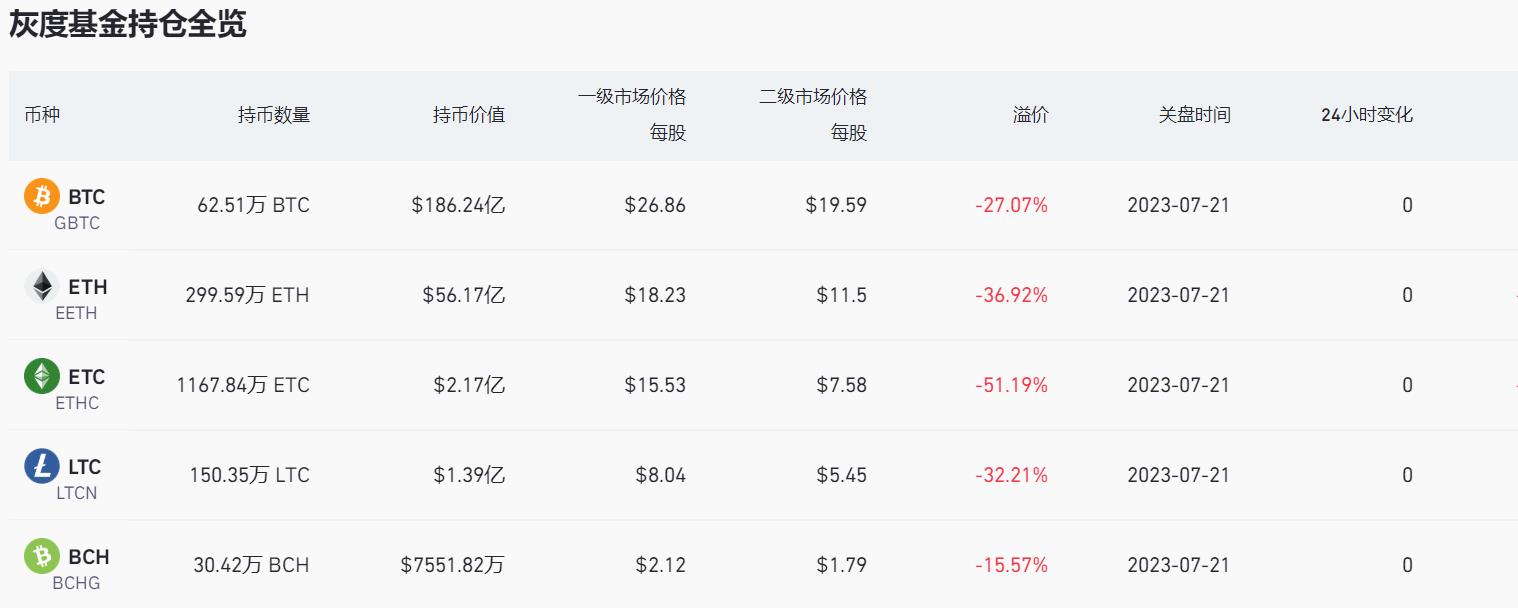Click the 24小时变化 column header
This screenshot has height=608, width=1518.
1367,115
